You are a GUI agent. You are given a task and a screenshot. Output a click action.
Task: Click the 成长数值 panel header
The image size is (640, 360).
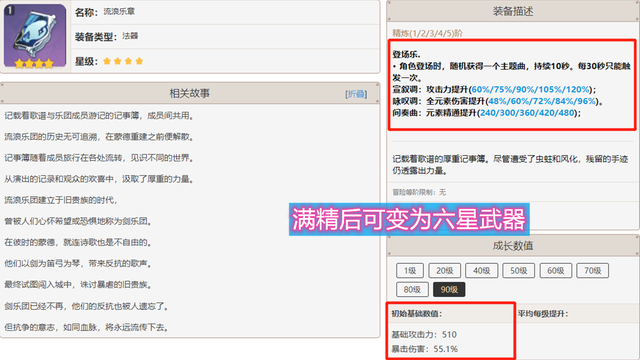coord(513,246)
